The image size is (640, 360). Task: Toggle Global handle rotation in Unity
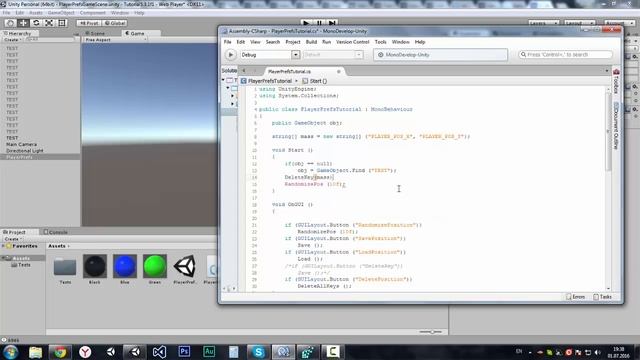[115, 23]
